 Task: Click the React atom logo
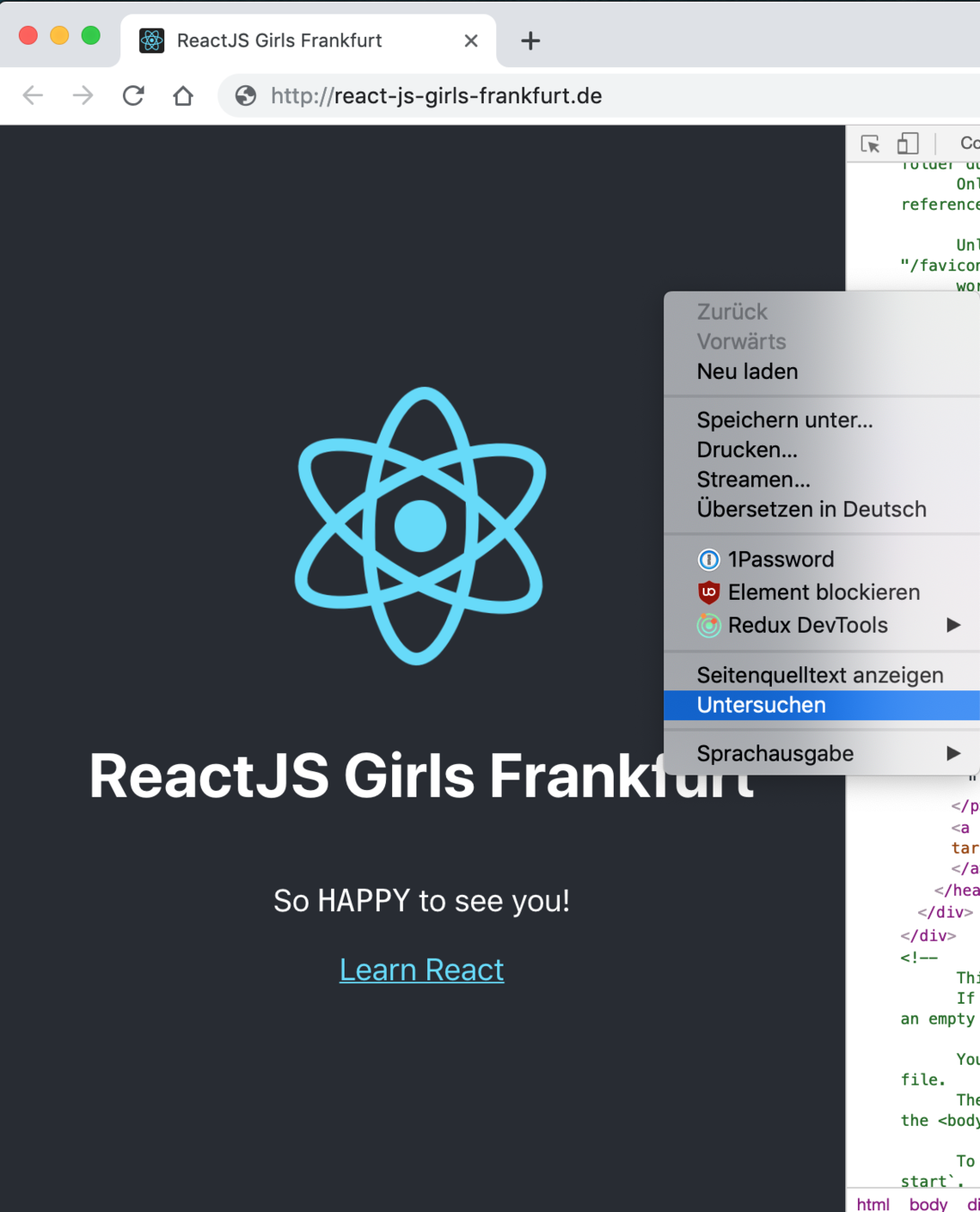[420, 526]
